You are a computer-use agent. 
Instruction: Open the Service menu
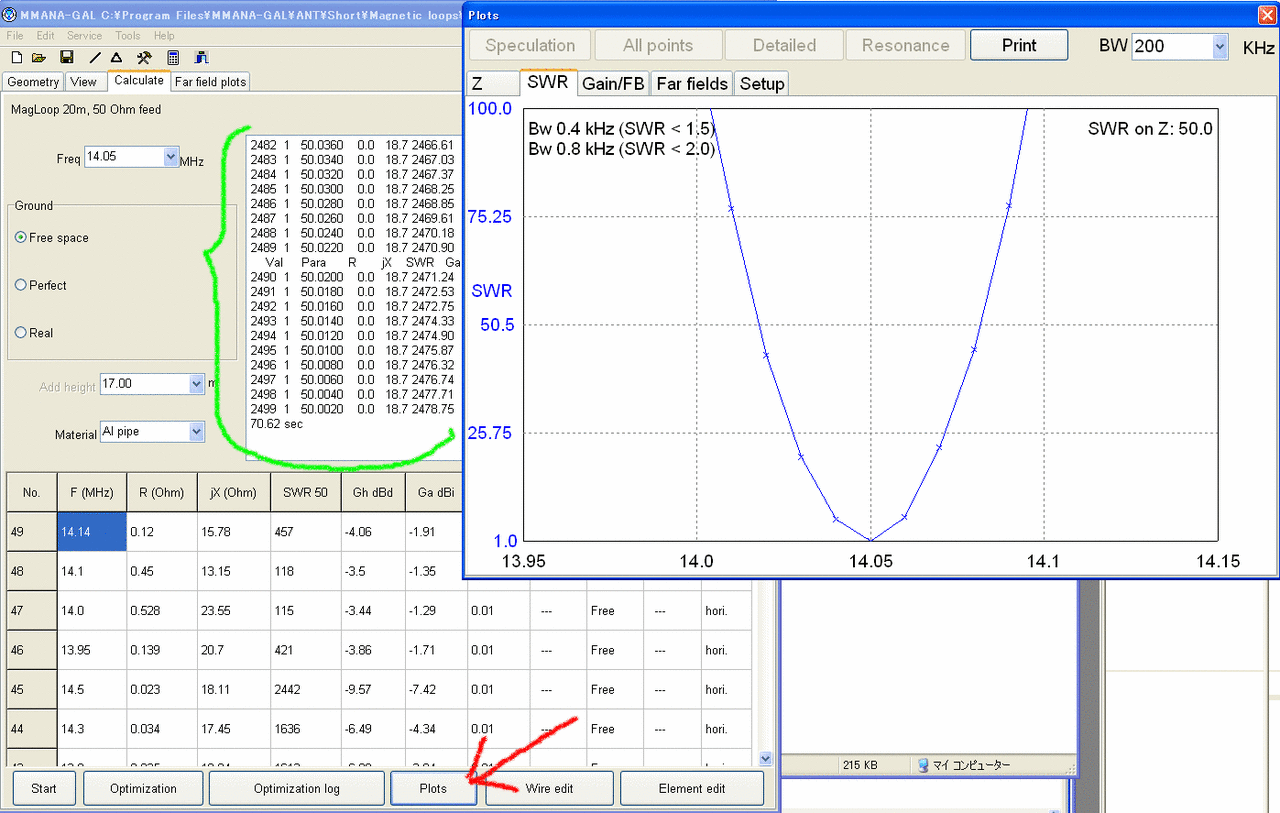point(84,36)
